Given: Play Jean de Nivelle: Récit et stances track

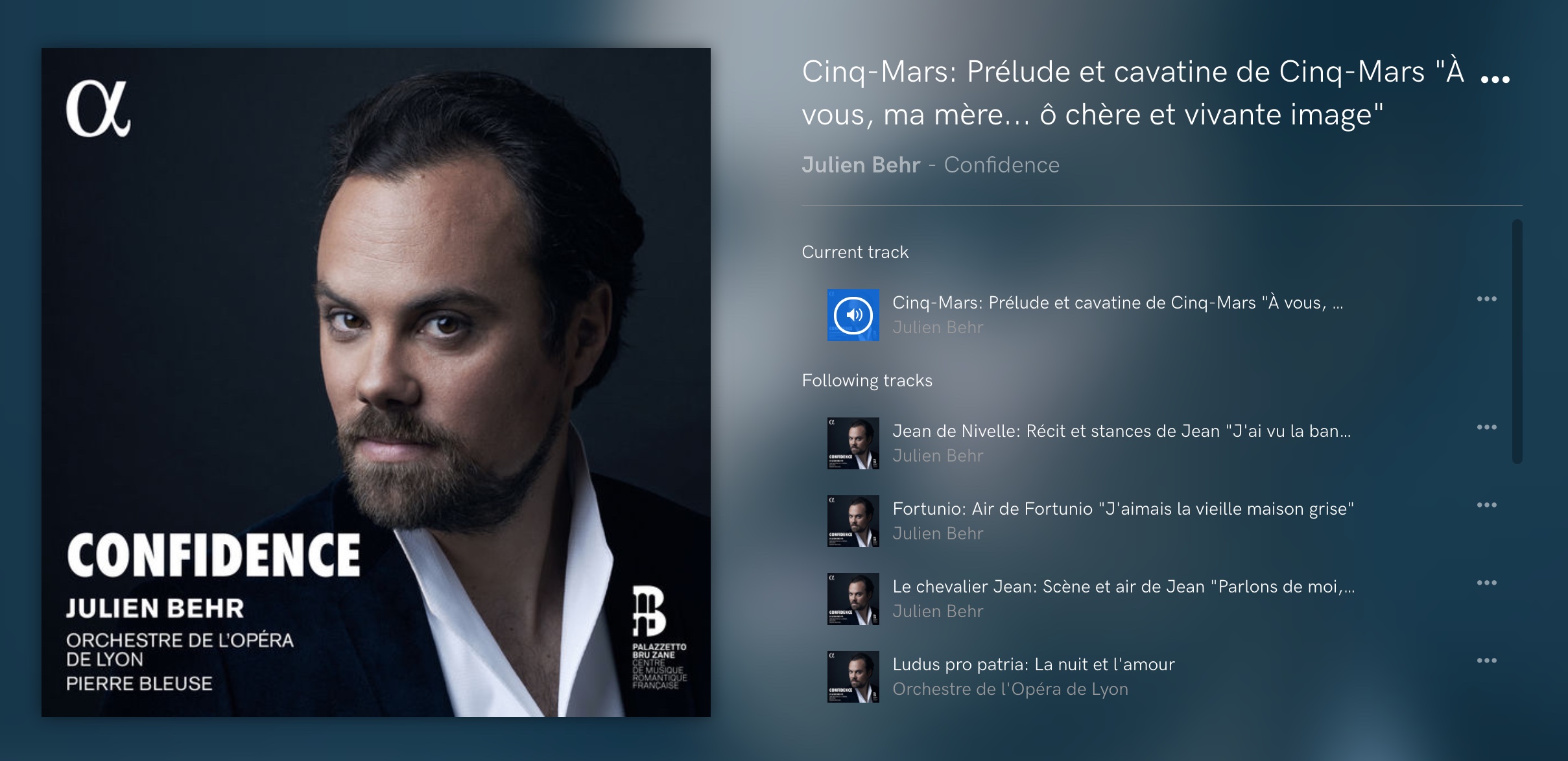Looking at the screenshot, I should (x=1121, y=431).
